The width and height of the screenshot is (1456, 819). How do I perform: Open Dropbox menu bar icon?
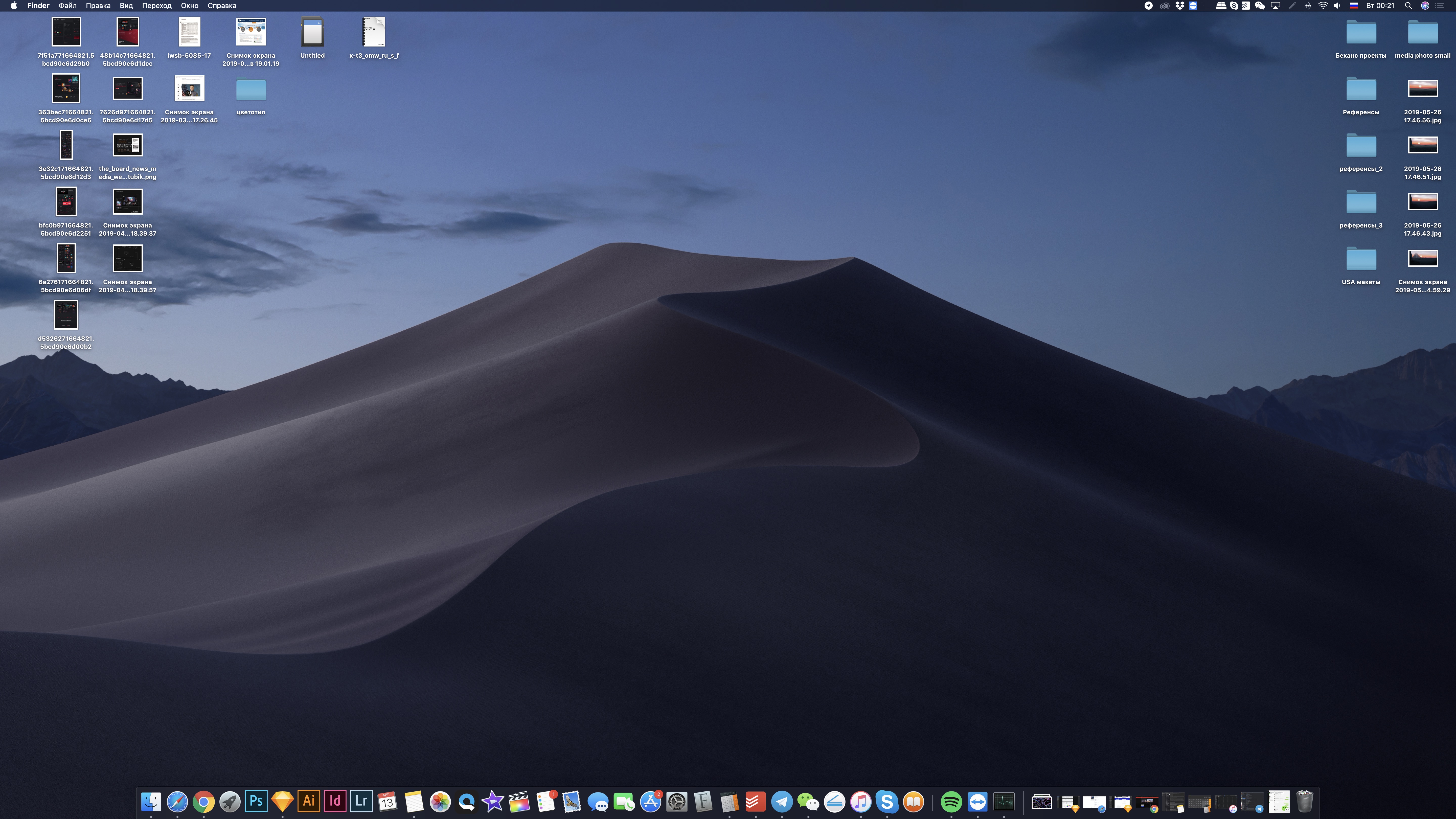(x=1180, y=6)
